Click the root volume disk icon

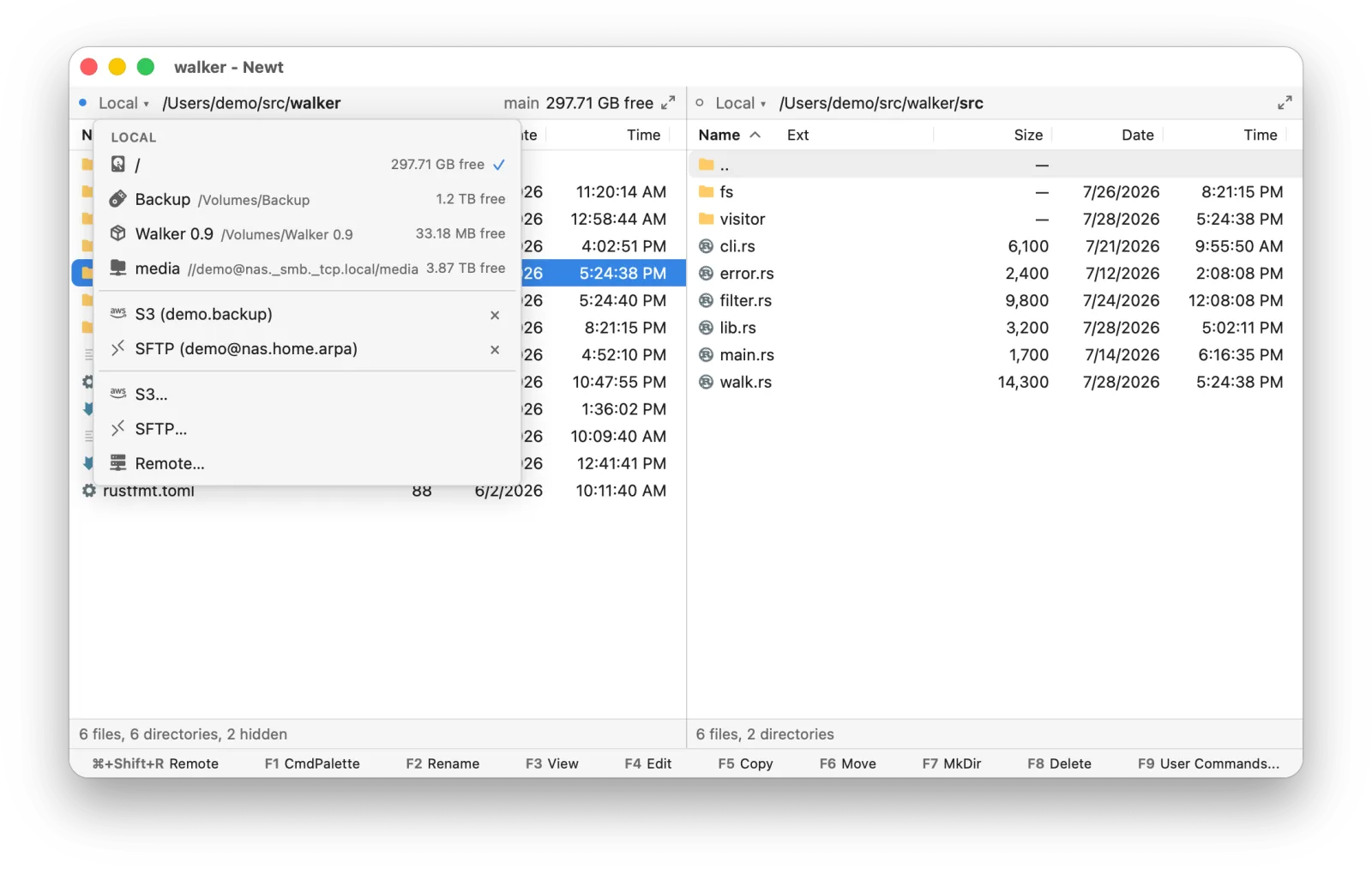click(x=118, y=164)
